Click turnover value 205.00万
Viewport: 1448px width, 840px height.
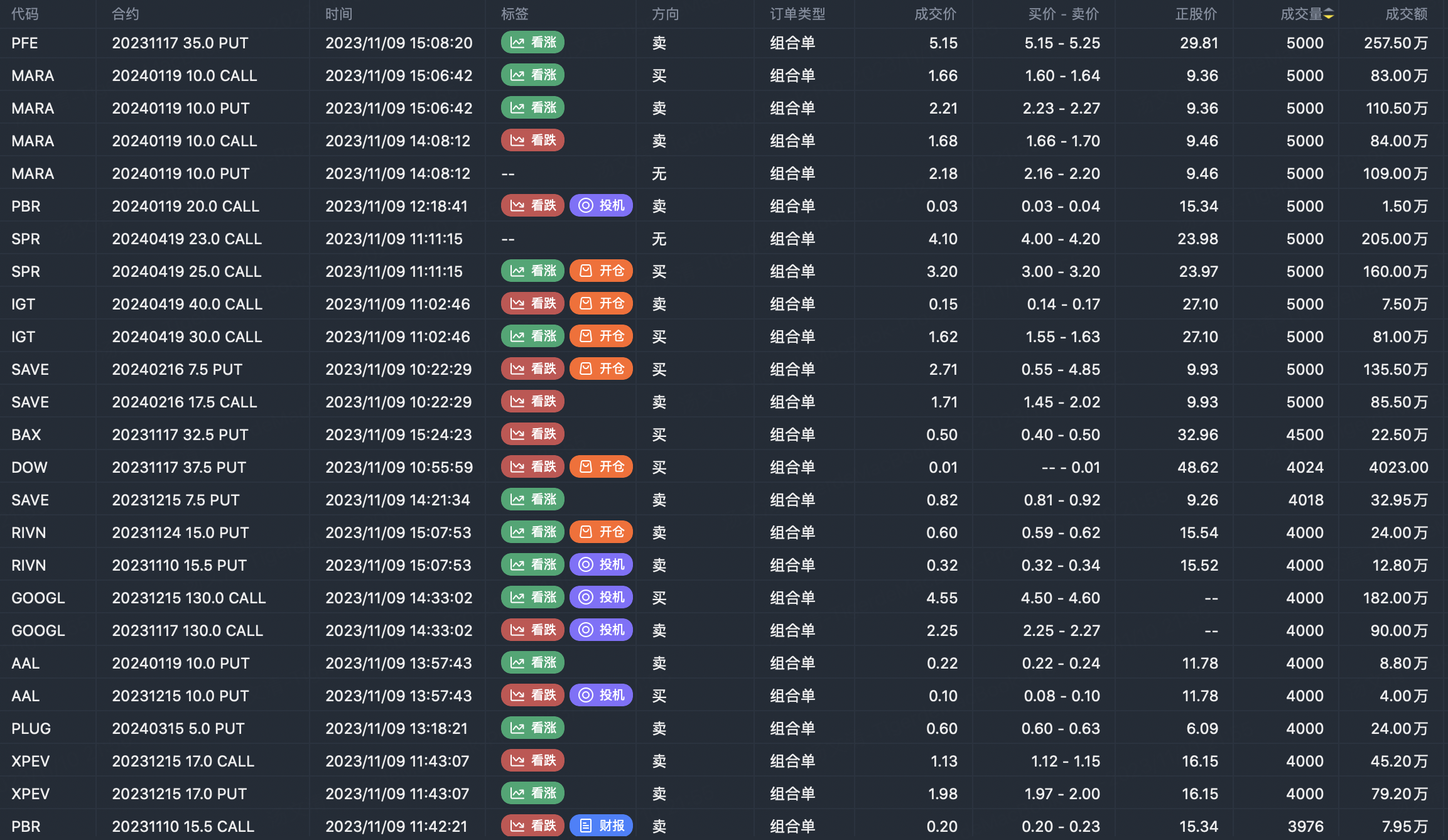tap(1395, 239)
